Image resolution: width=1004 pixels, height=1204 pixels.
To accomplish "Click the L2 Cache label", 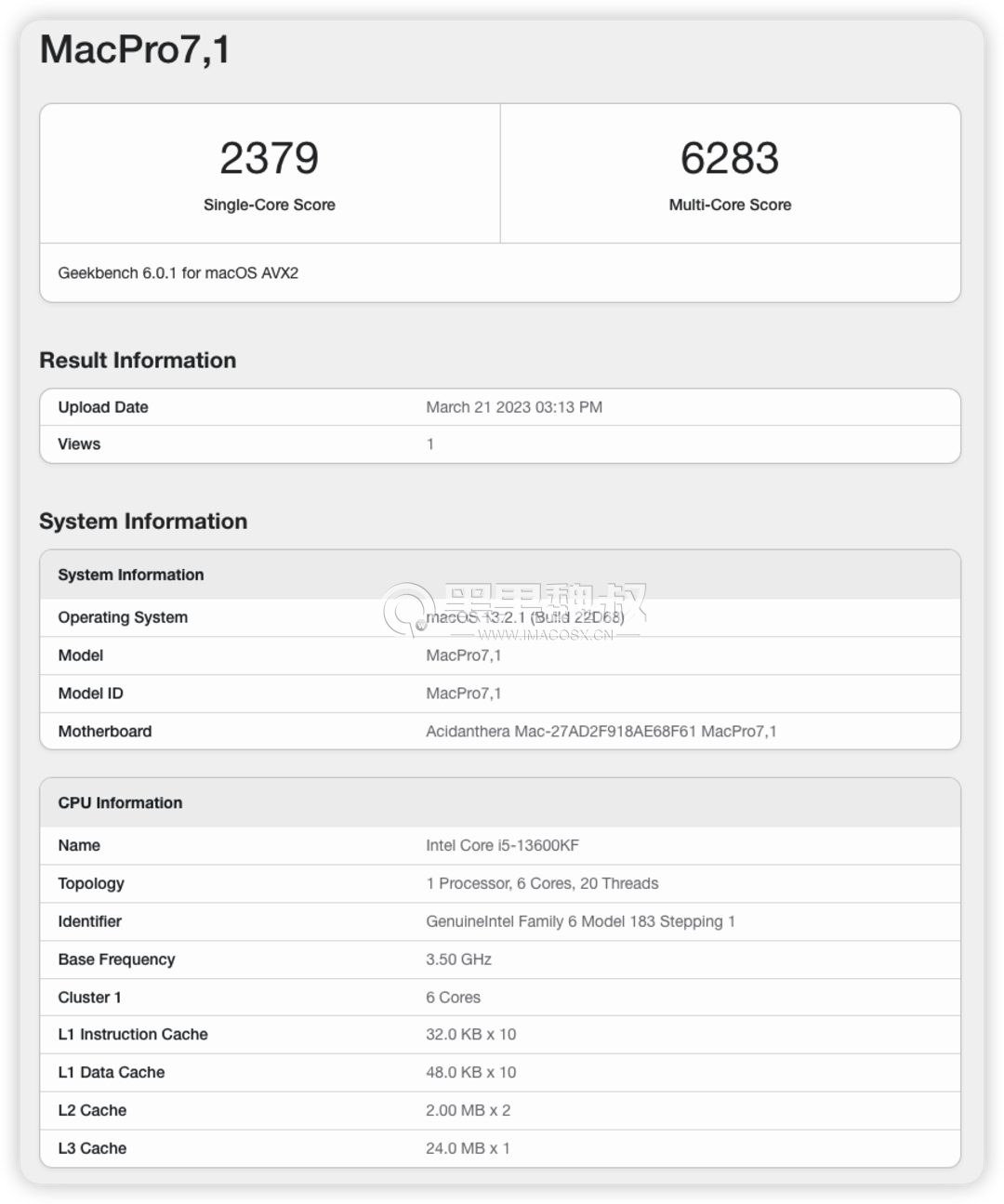I will 92,1111.
